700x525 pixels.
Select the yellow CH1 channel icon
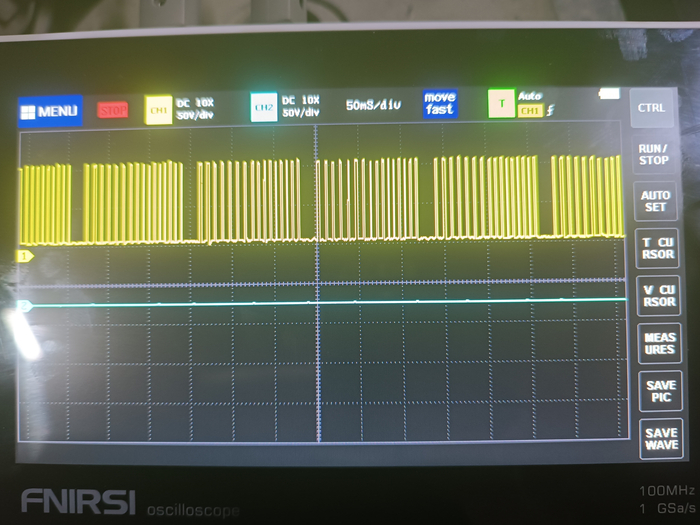[158, 109]
